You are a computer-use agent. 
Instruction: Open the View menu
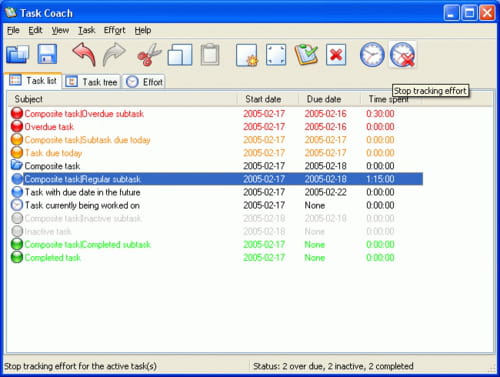click(60, 30)
